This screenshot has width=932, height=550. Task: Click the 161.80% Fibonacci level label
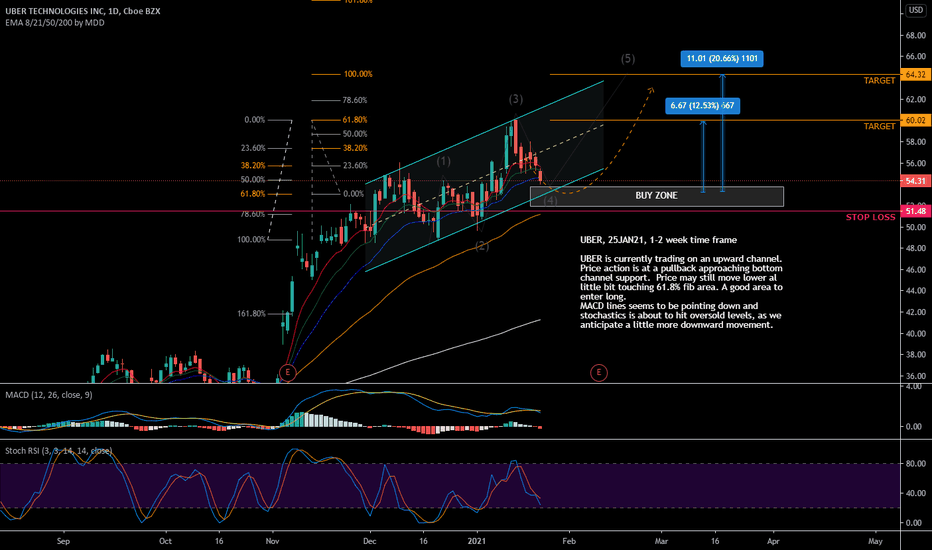click(251, 313)
